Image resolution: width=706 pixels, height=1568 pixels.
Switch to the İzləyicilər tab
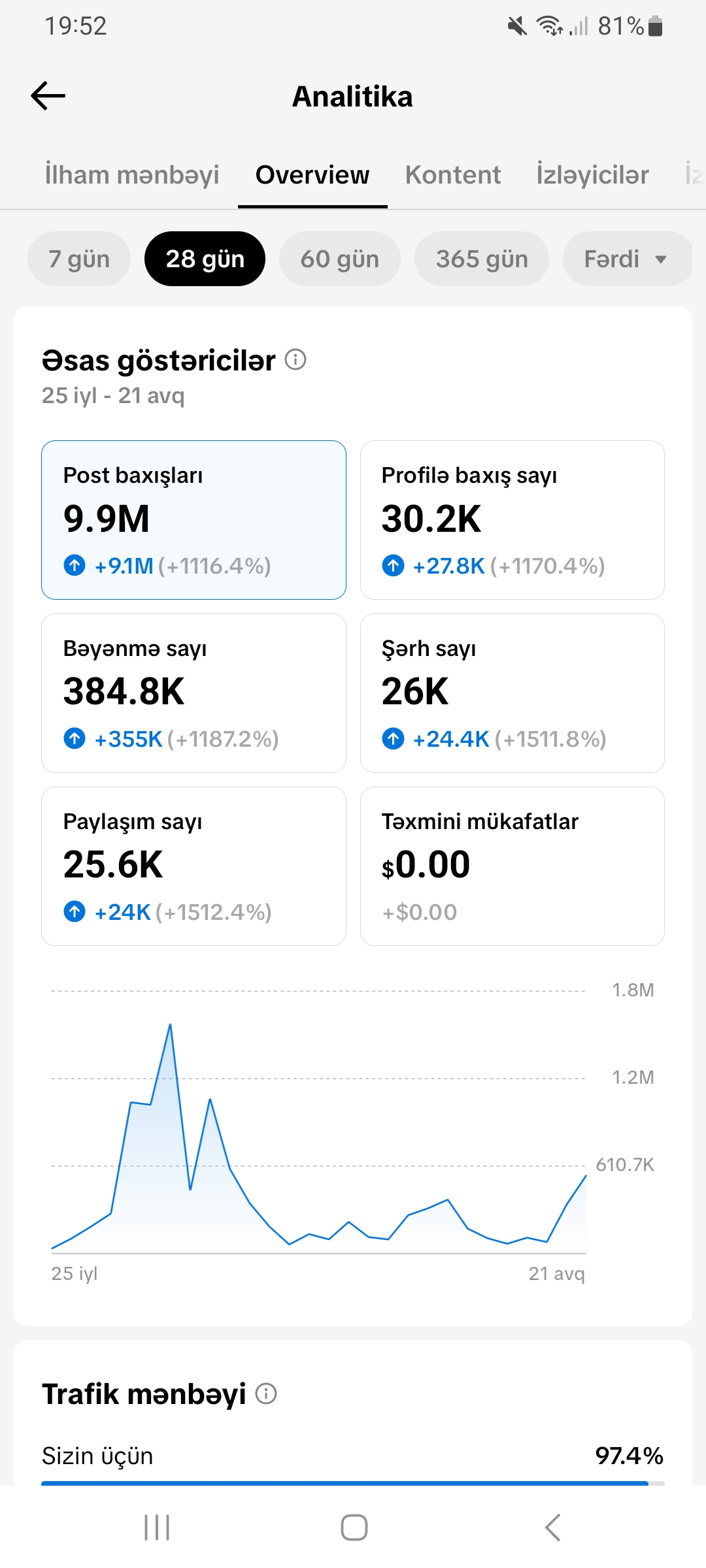(x=592, y=175)
